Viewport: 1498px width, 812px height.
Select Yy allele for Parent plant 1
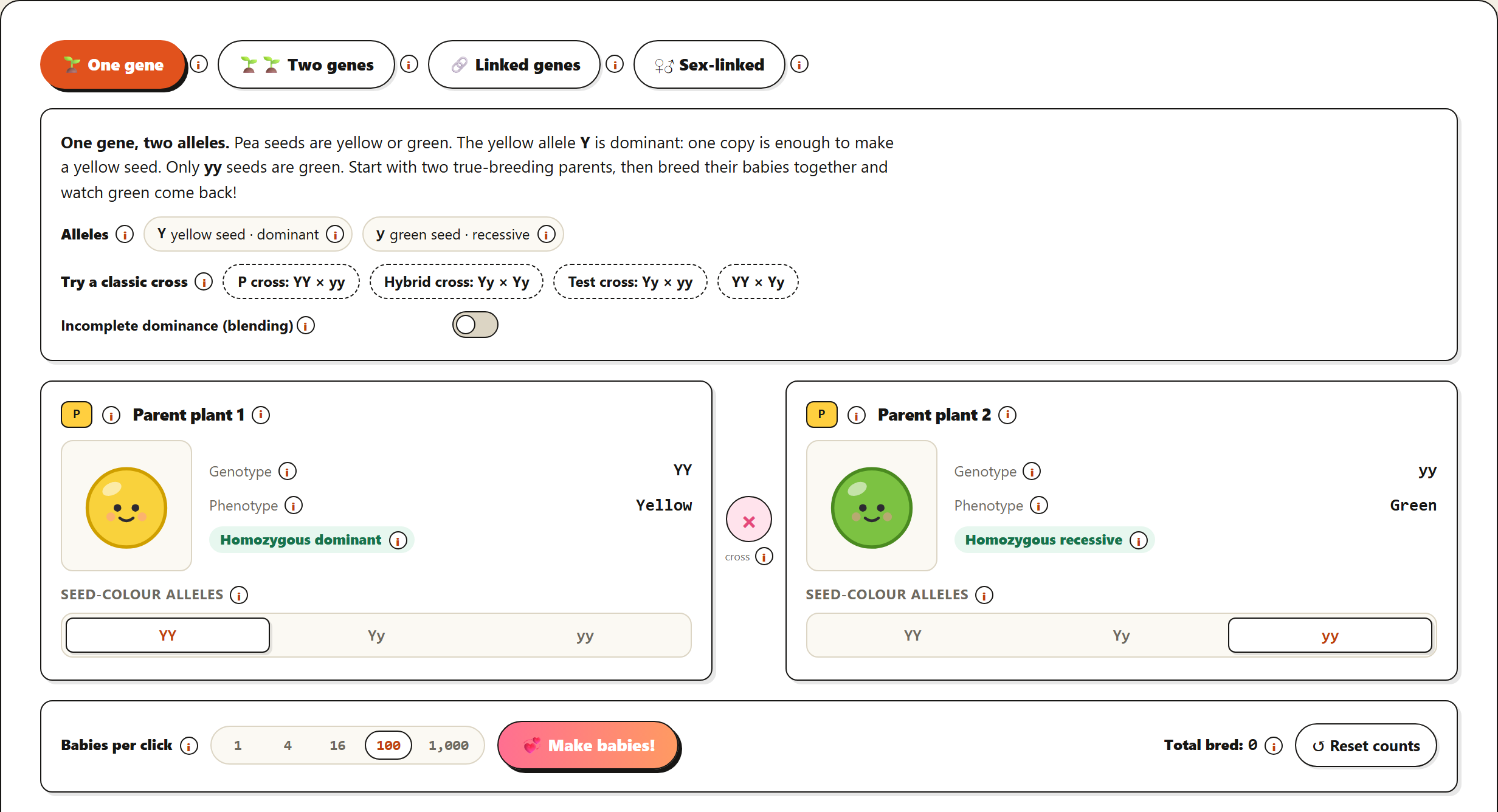[x=376, y=636]
